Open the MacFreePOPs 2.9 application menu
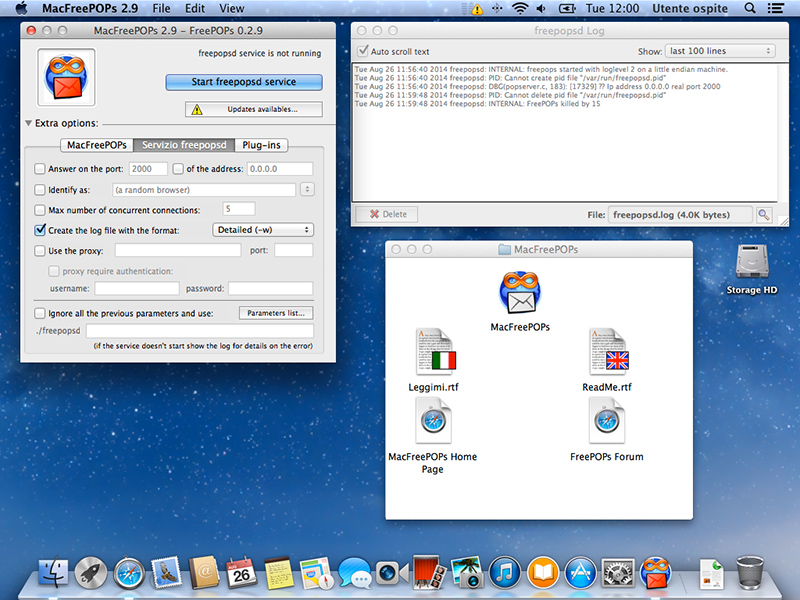The width and height of the screenshot is (800, 600). [x=90, y=8]
